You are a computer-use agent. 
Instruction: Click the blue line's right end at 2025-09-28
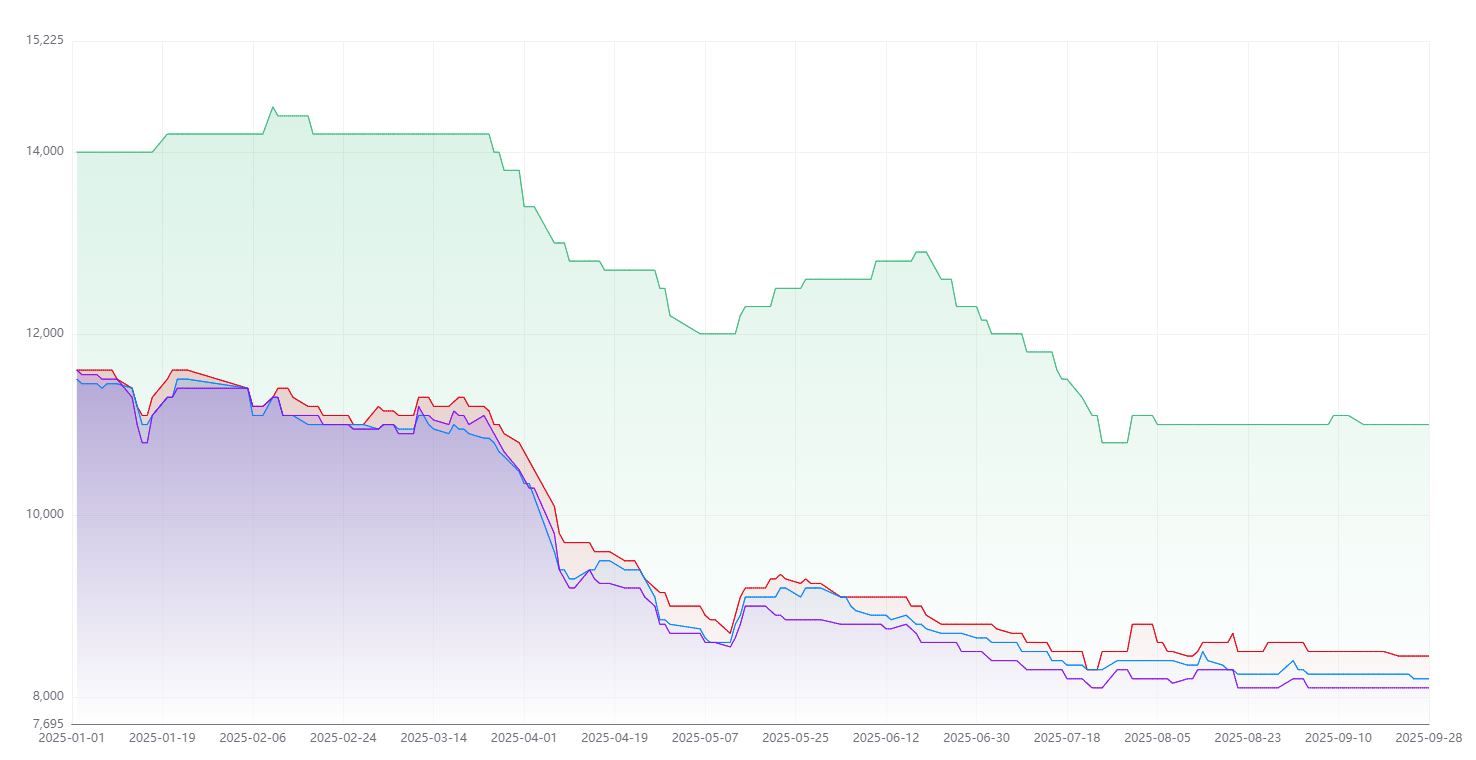pyautogui.click(x=1428, y=679)
